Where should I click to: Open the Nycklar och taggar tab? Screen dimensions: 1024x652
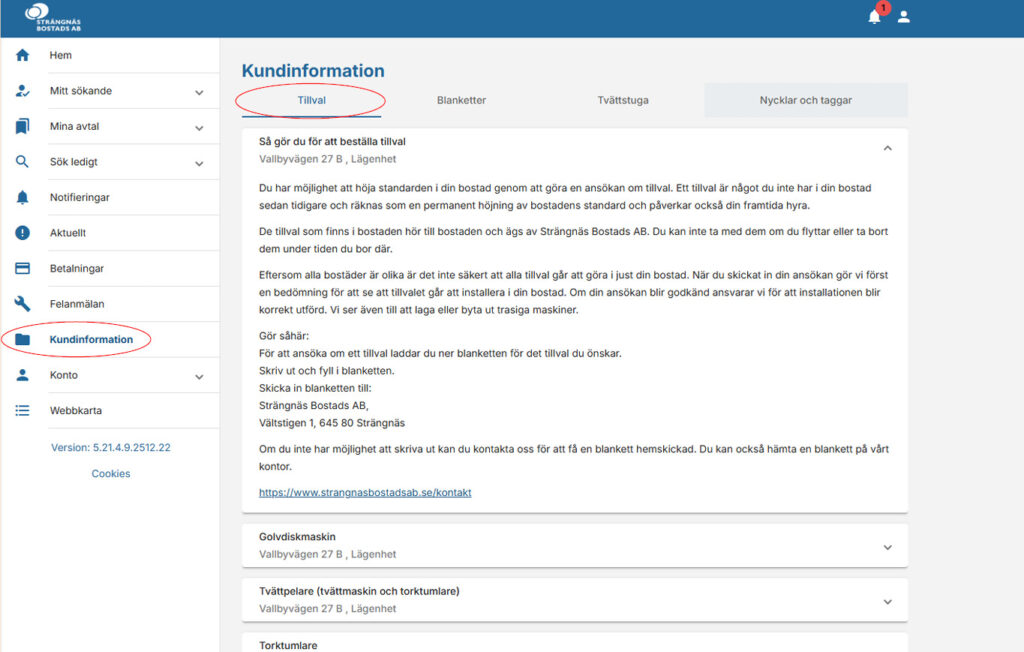[807, 100]
